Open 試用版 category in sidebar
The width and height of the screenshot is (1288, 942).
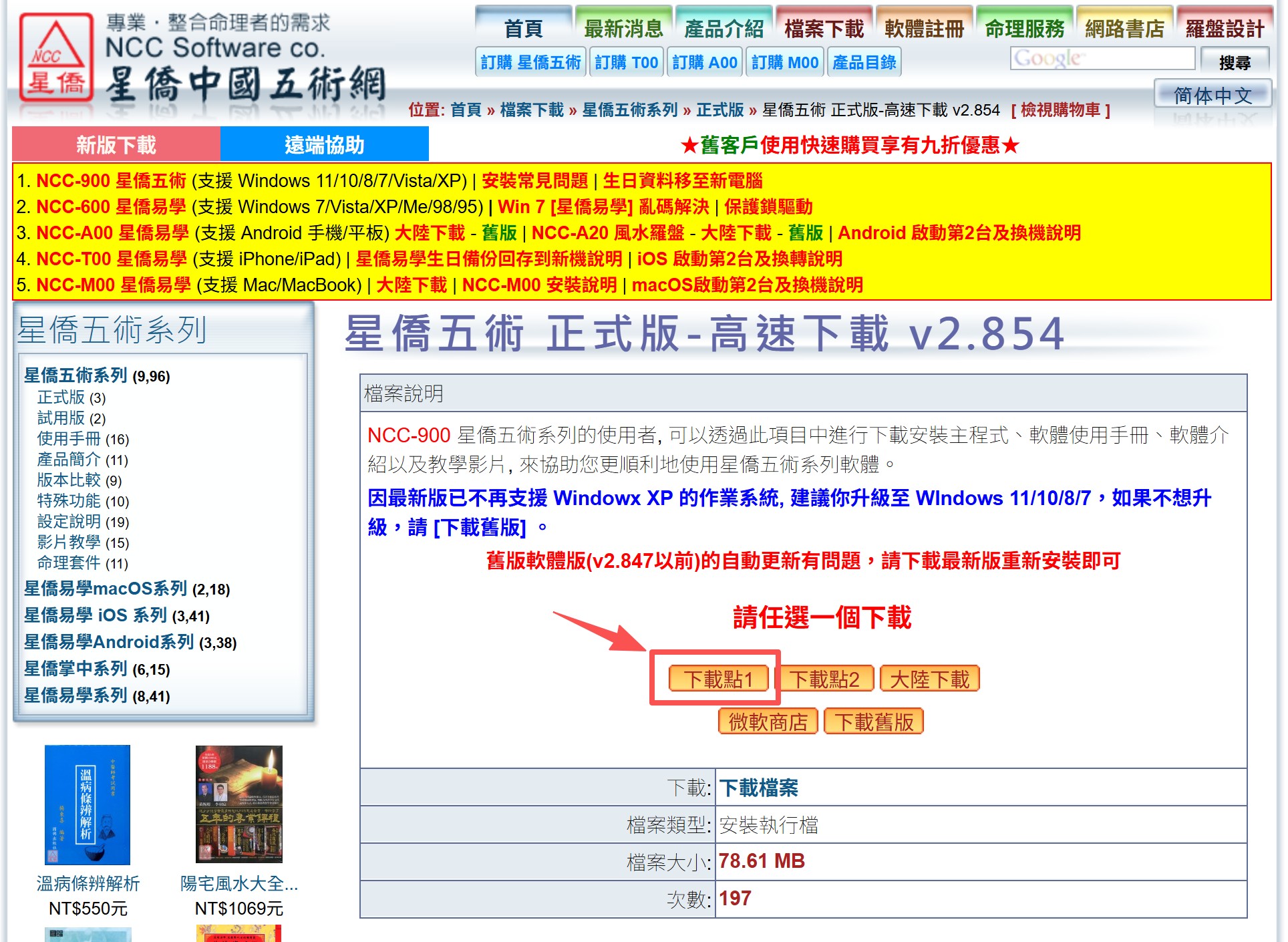(x=61, y=418)
